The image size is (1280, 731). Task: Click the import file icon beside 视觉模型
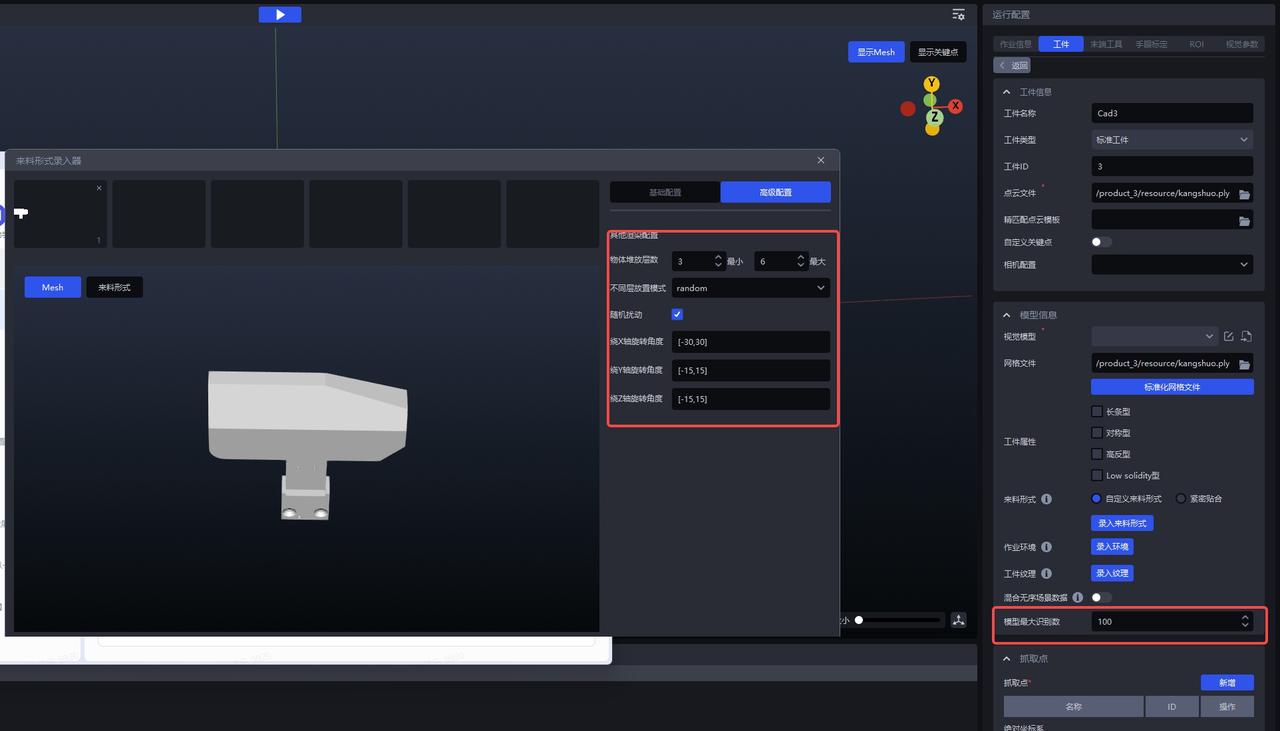click(1246, 337)
